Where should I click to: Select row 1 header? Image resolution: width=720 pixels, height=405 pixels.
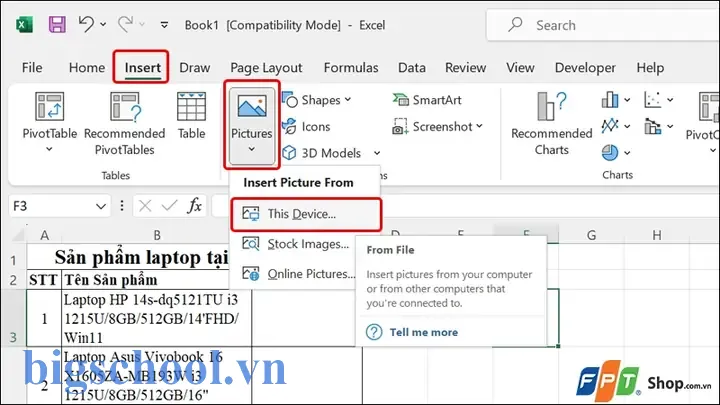tap(13, 260)
